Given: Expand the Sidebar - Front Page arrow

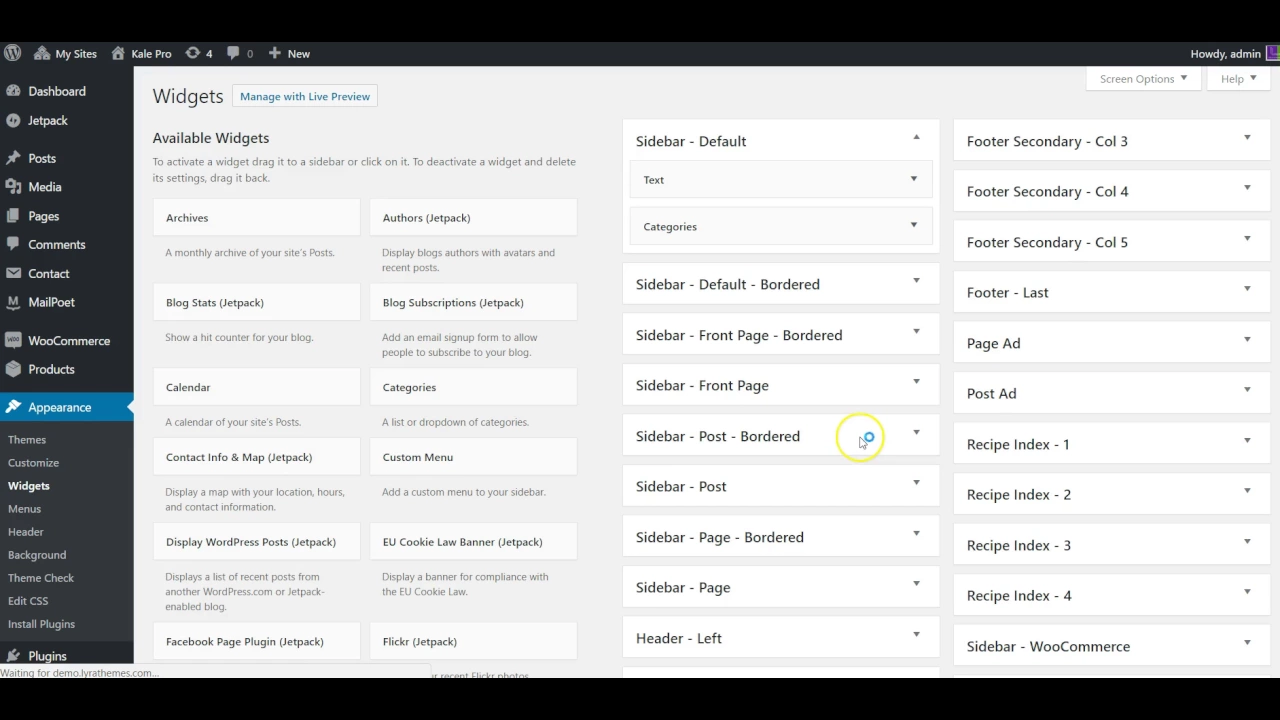Looking at the screenshot, I should [916, 382].
